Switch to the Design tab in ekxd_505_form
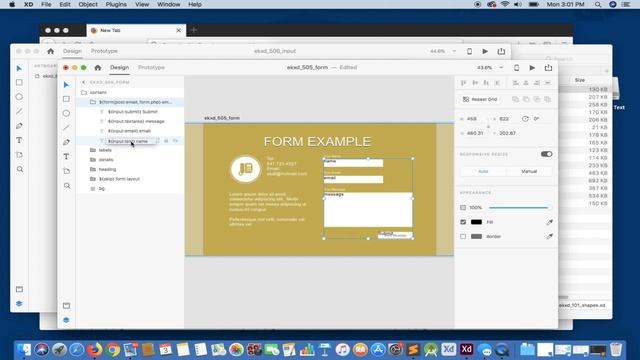Image resolution: width=640 pixels, height=360 pixels. point(120,67)
